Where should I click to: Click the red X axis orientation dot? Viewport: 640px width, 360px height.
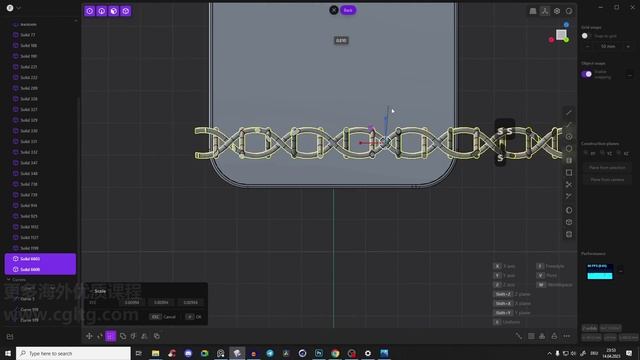[x=551, y=40]
